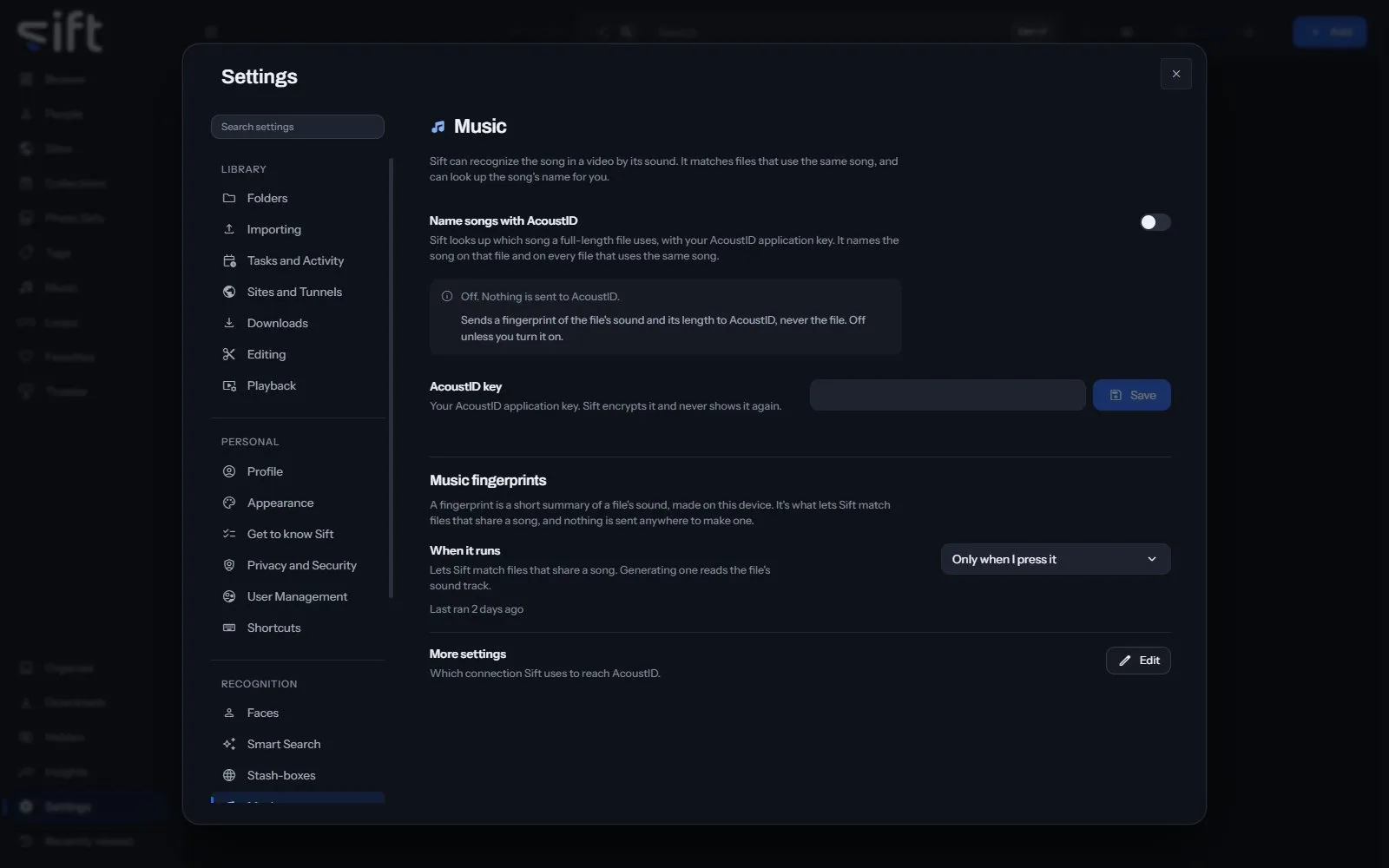Open User Management settings

tap(298, 596)
